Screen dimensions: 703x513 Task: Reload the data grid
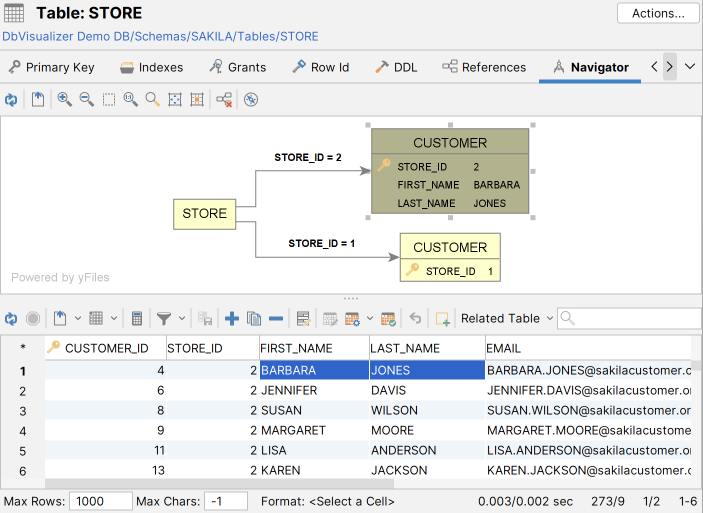pos(11,319)
